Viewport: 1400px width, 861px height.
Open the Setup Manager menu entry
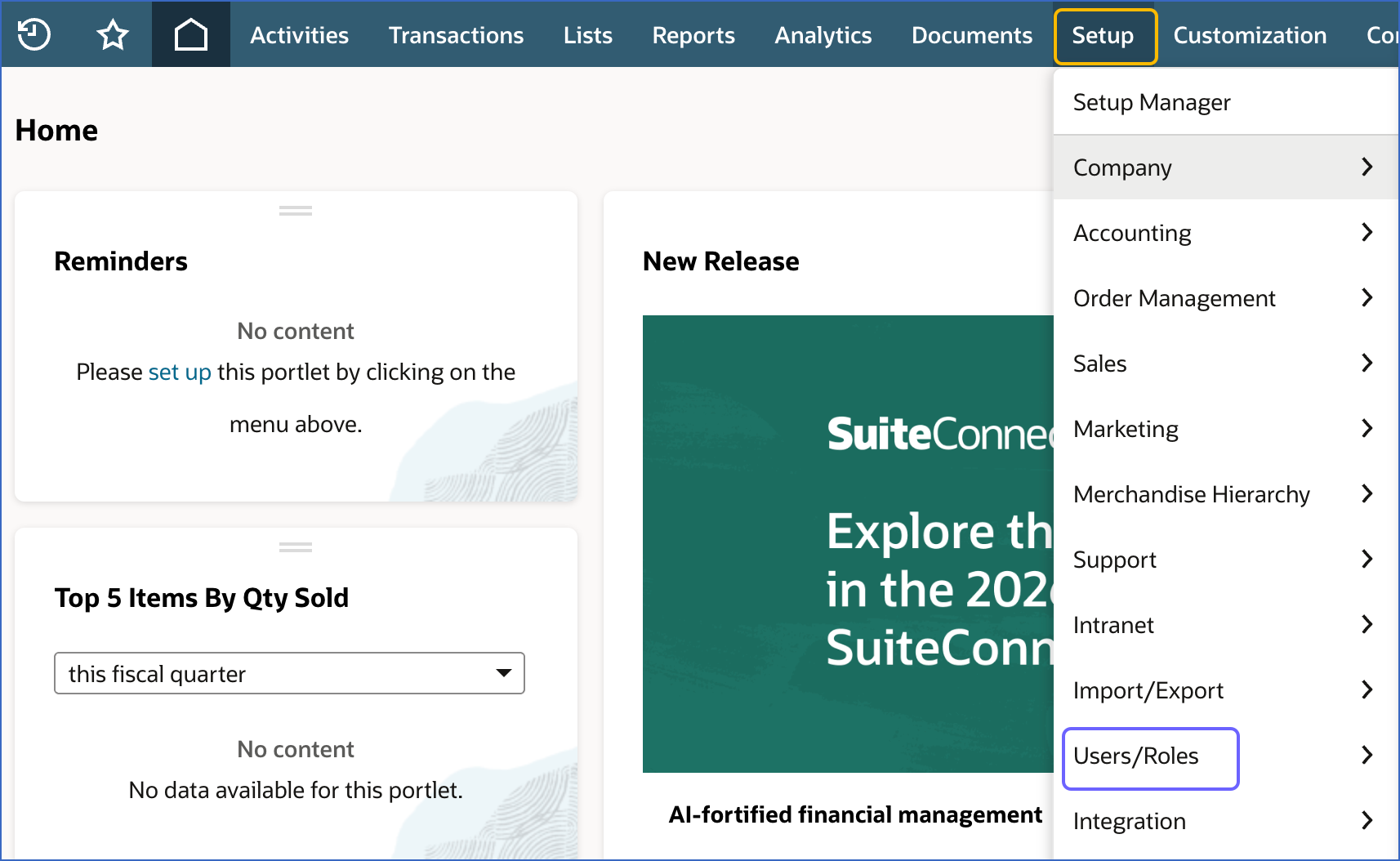(x=1151, y=102)
